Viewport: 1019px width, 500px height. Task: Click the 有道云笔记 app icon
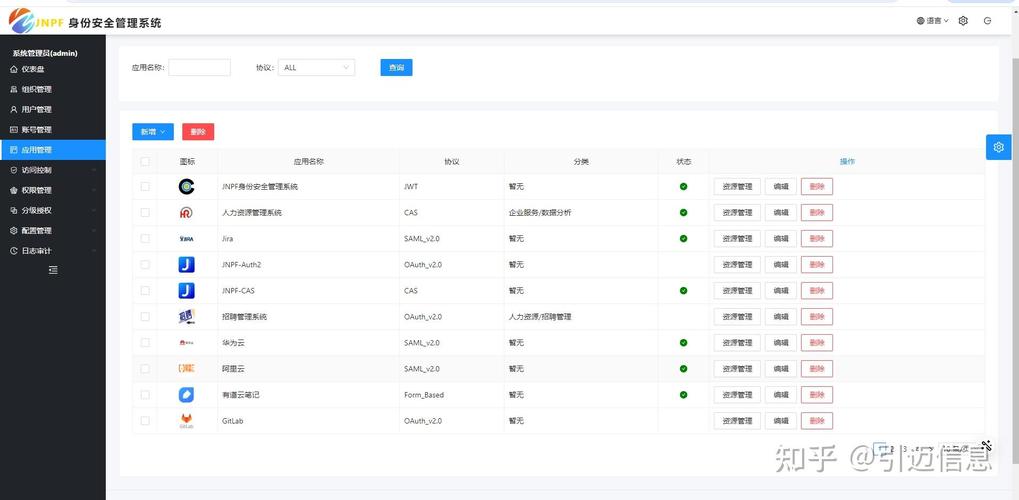[187, 395]
